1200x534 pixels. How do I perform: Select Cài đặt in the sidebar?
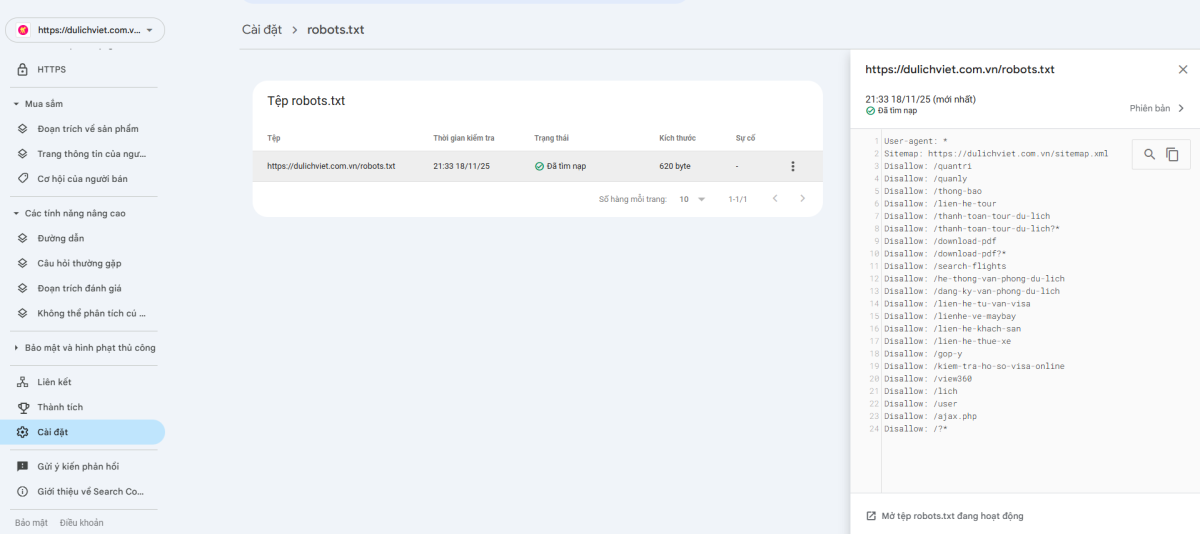pyautogui.click(x=52, y=432)
